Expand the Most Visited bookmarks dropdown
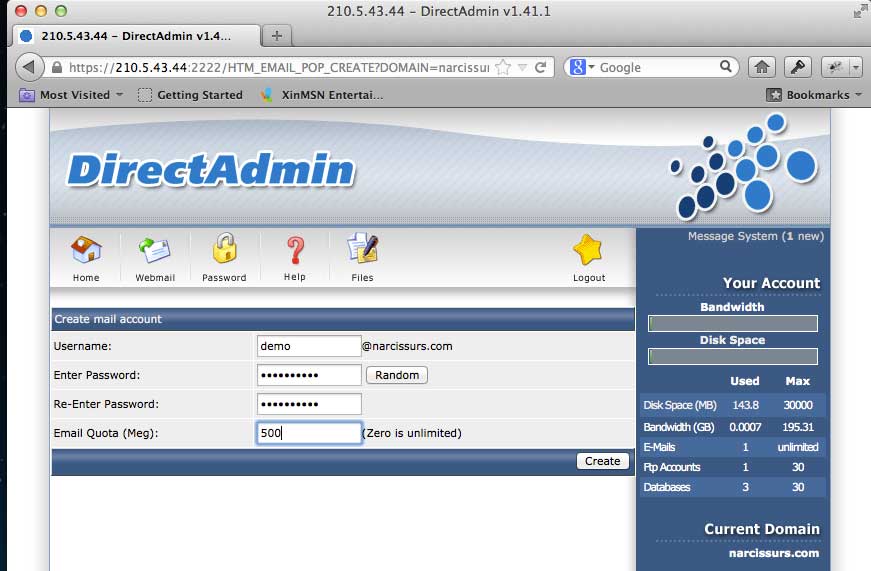This screenshot has height=571, width=871. pos(119,94)
